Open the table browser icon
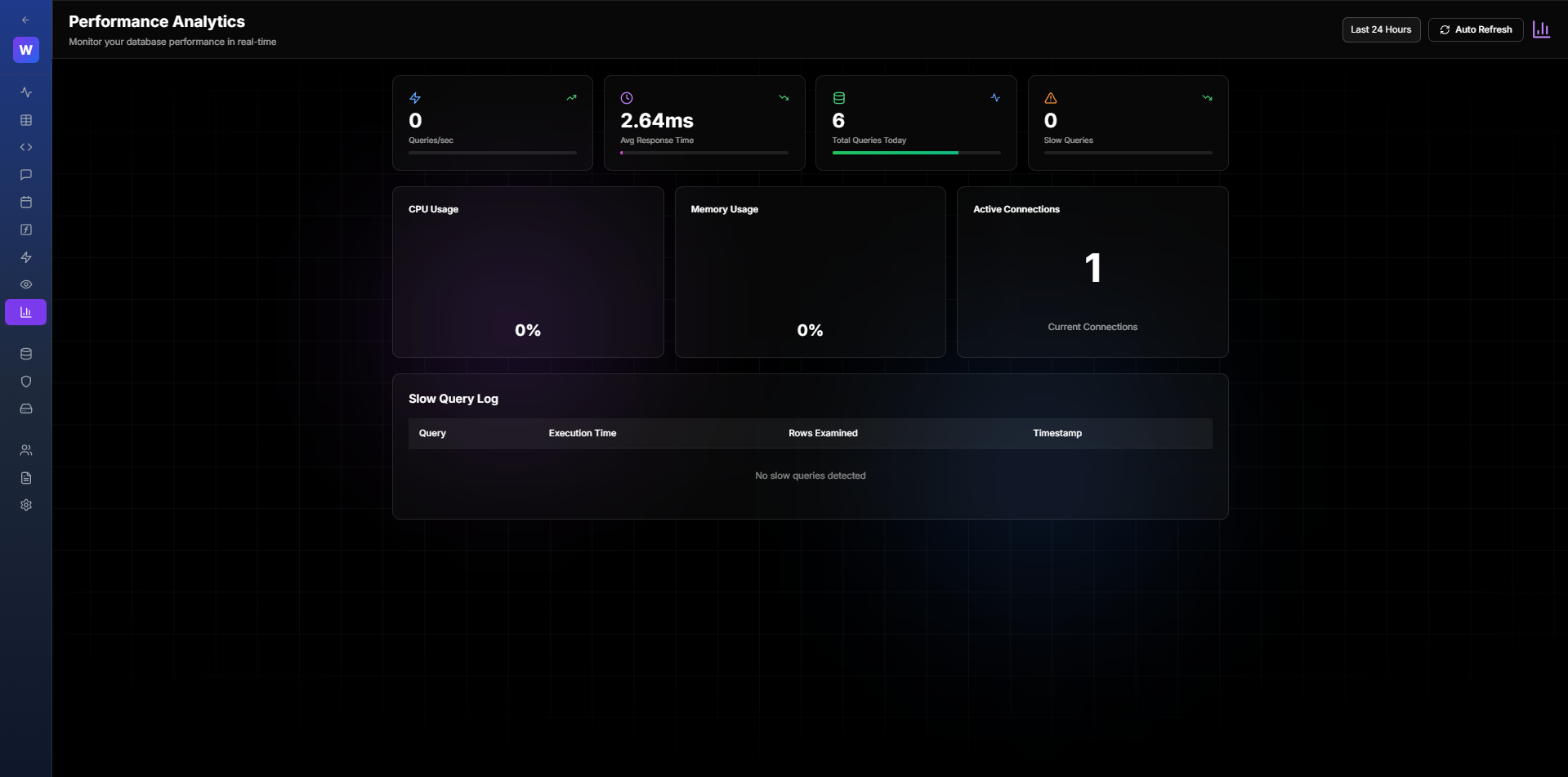Image resolution: width=1568 pixels, height=777 pixels. [x=26, y=120]
